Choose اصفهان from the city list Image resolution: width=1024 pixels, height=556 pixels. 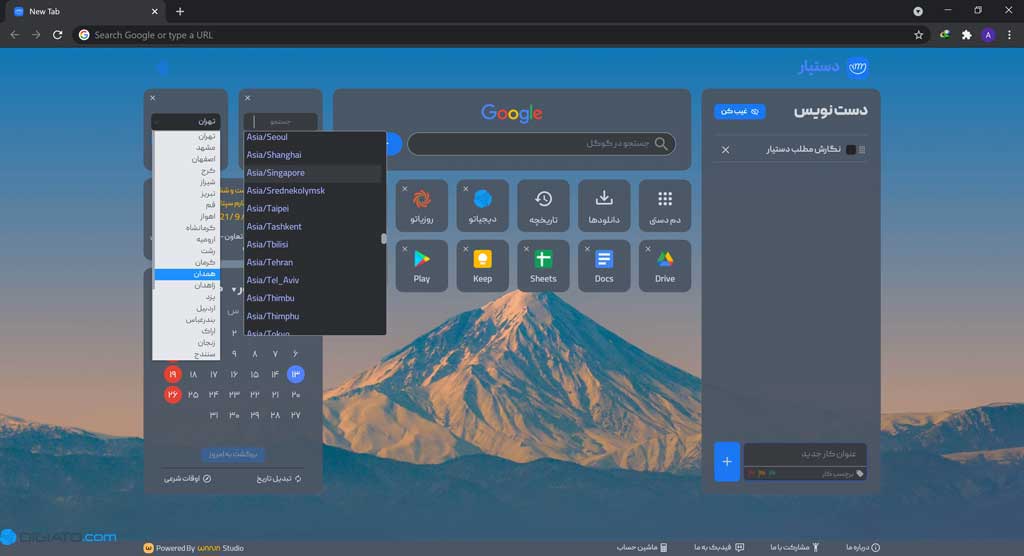(x=187, y=159)
